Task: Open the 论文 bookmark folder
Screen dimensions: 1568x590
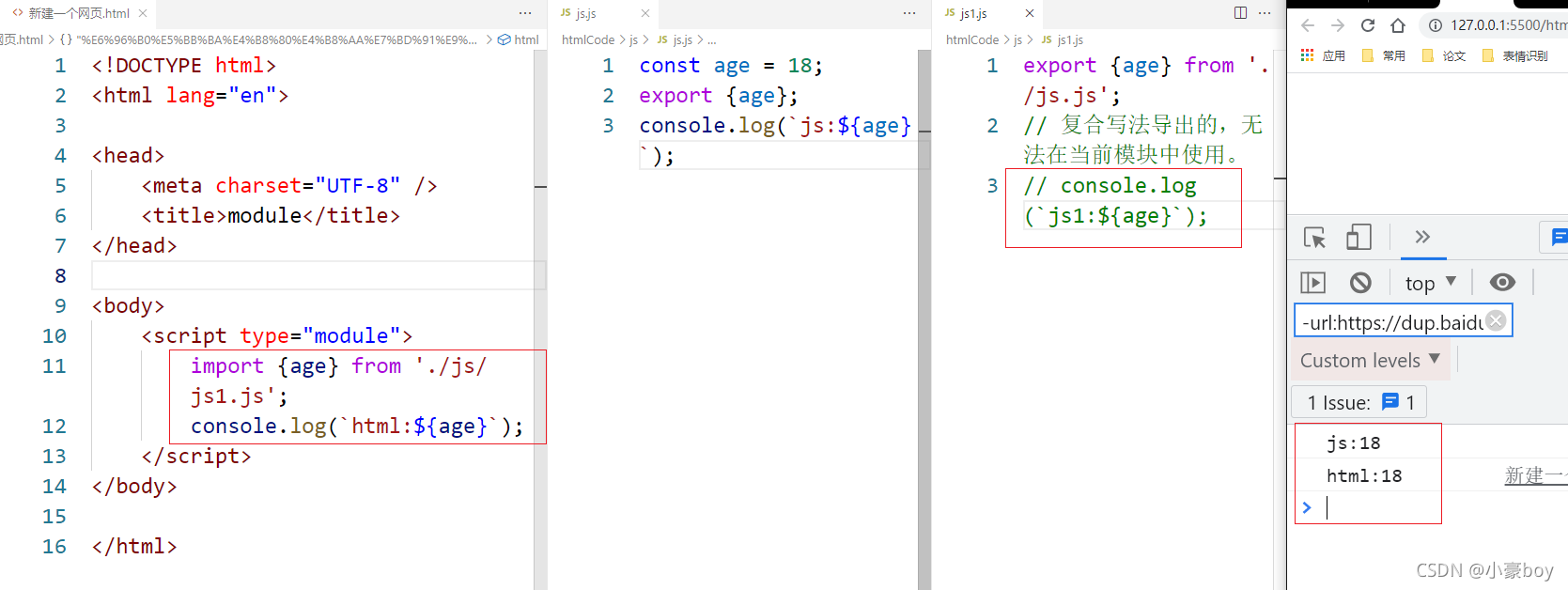Action: pos(1444,55)
